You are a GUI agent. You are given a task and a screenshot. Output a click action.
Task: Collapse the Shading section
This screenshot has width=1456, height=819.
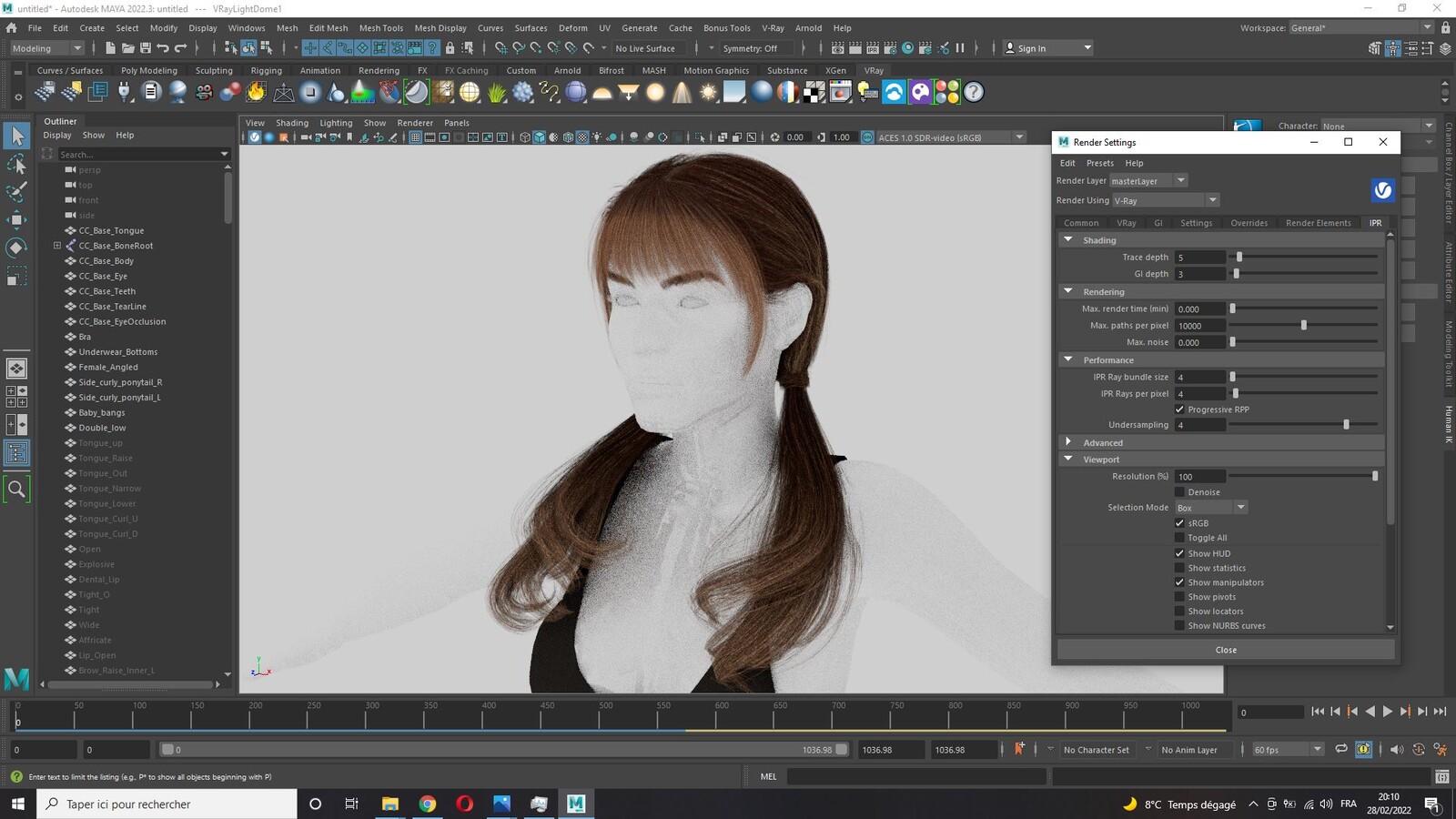1068,240
